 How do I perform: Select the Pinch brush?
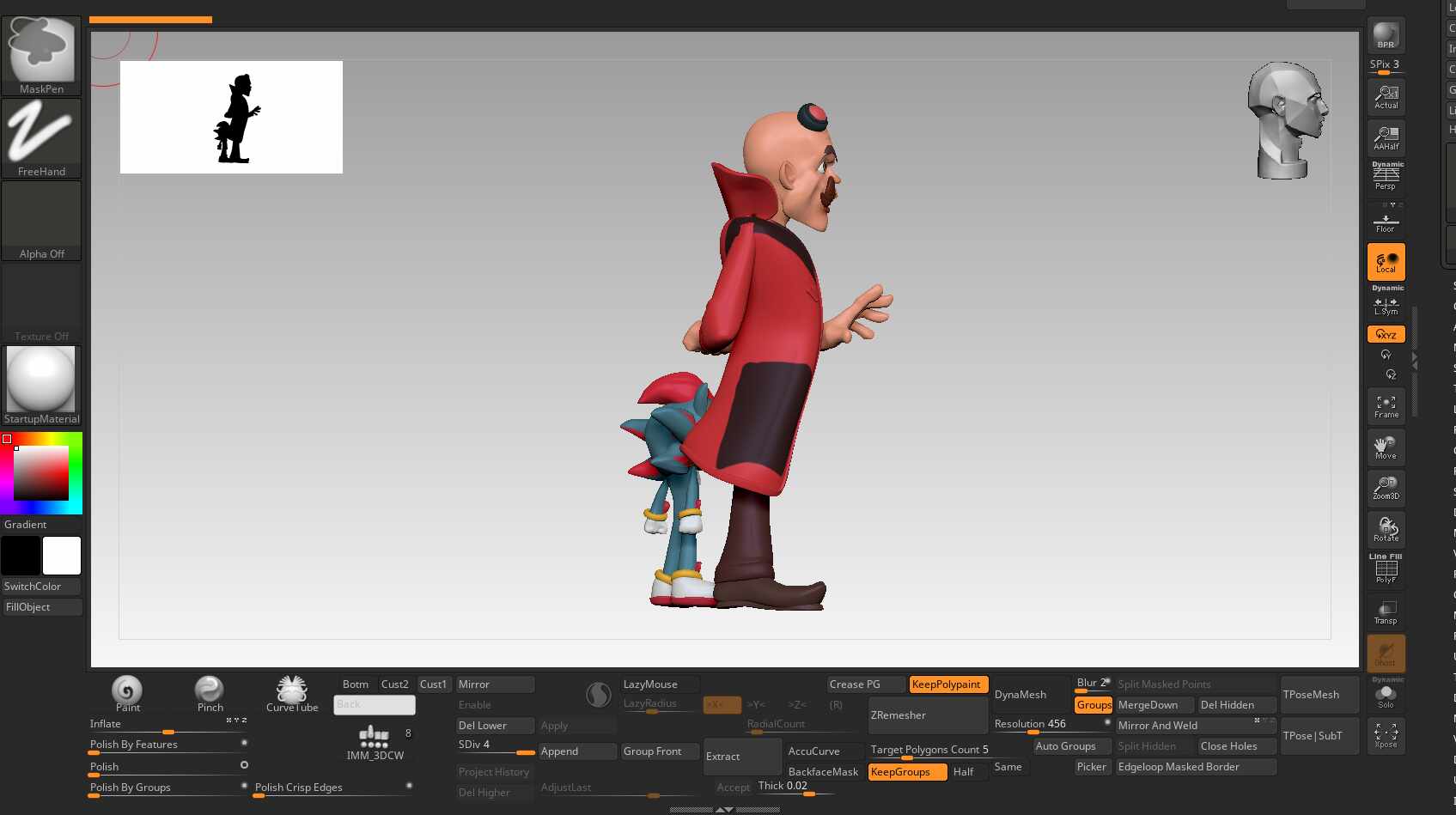click(x=210, y=694)
